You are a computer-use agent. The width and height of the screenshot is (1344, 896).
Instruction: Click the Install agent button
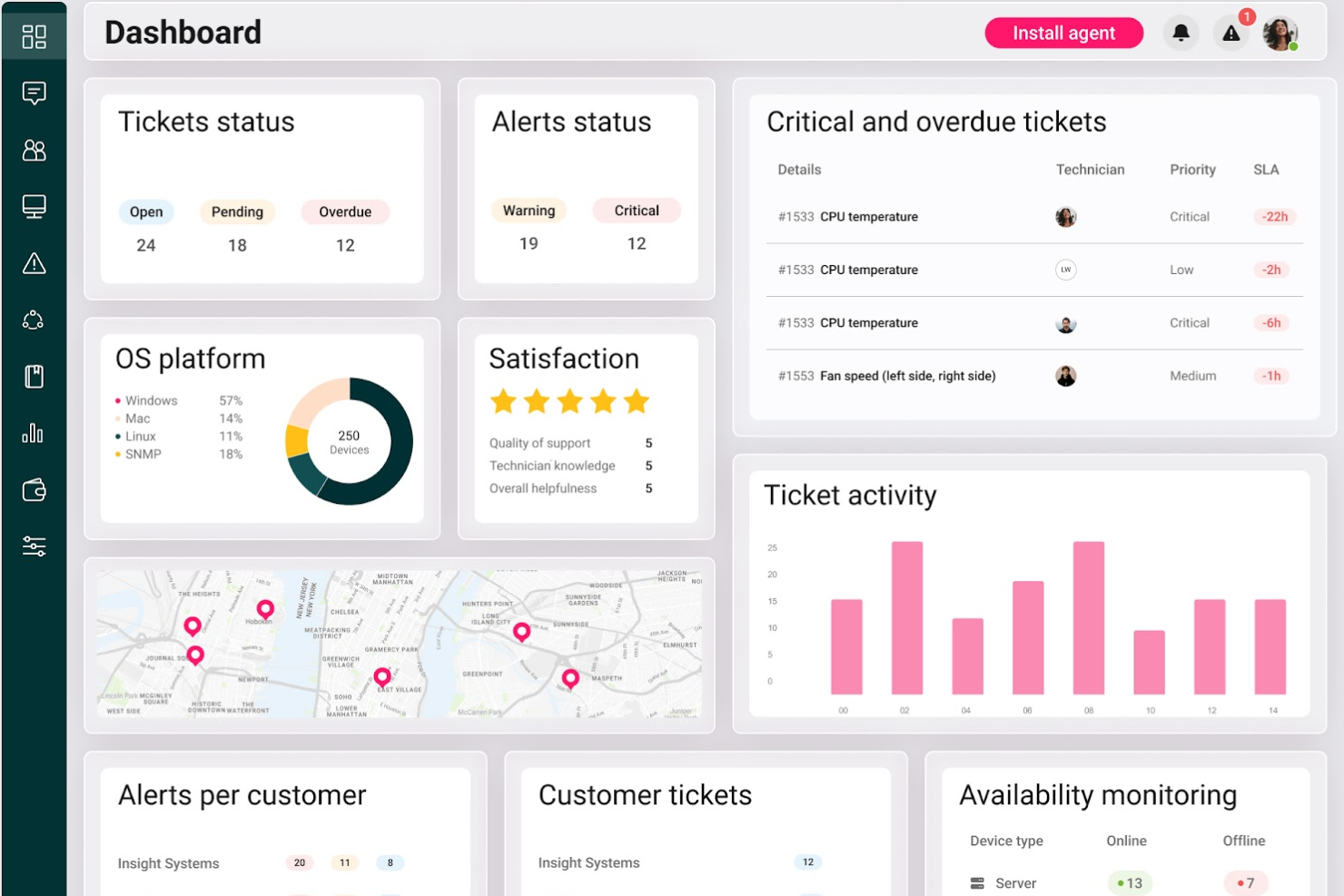click(x=1063, y=33)
